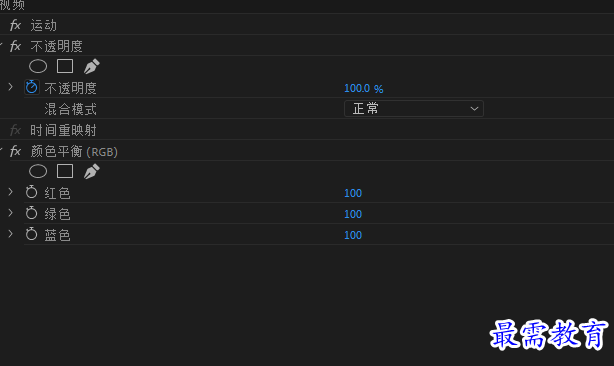Viewport: 614px width, 366px height.
Task: Expand the 不透明度 property chevron
Action: tap(11, 87)
